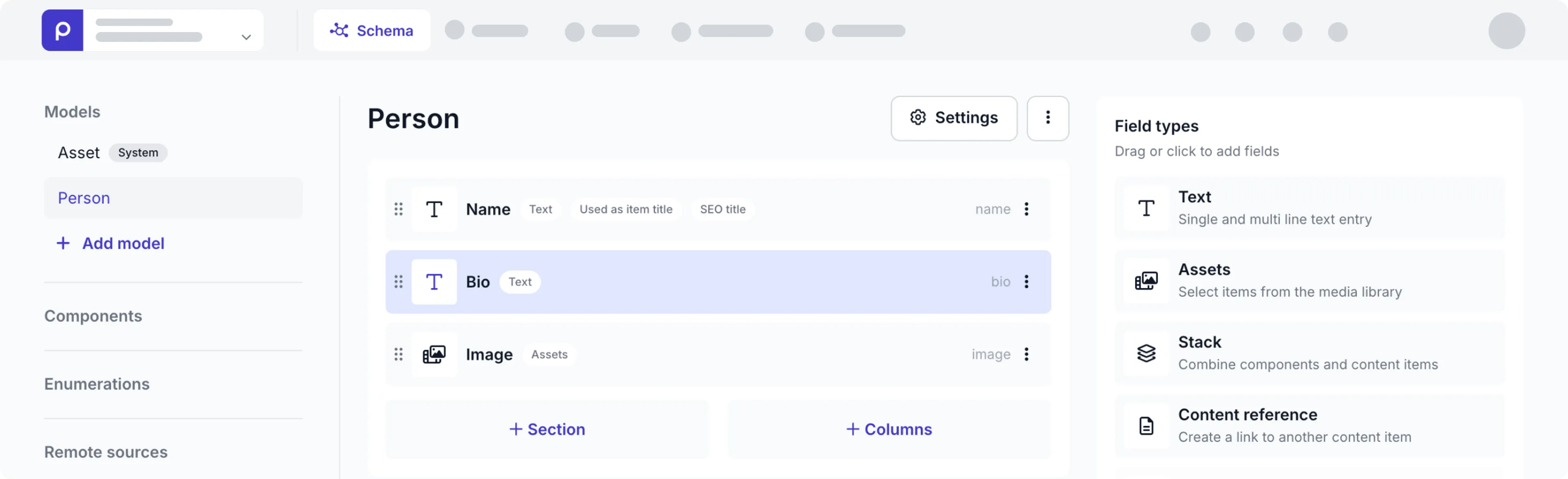
Task: Open the Person model more options menu
Action: 1047,118
